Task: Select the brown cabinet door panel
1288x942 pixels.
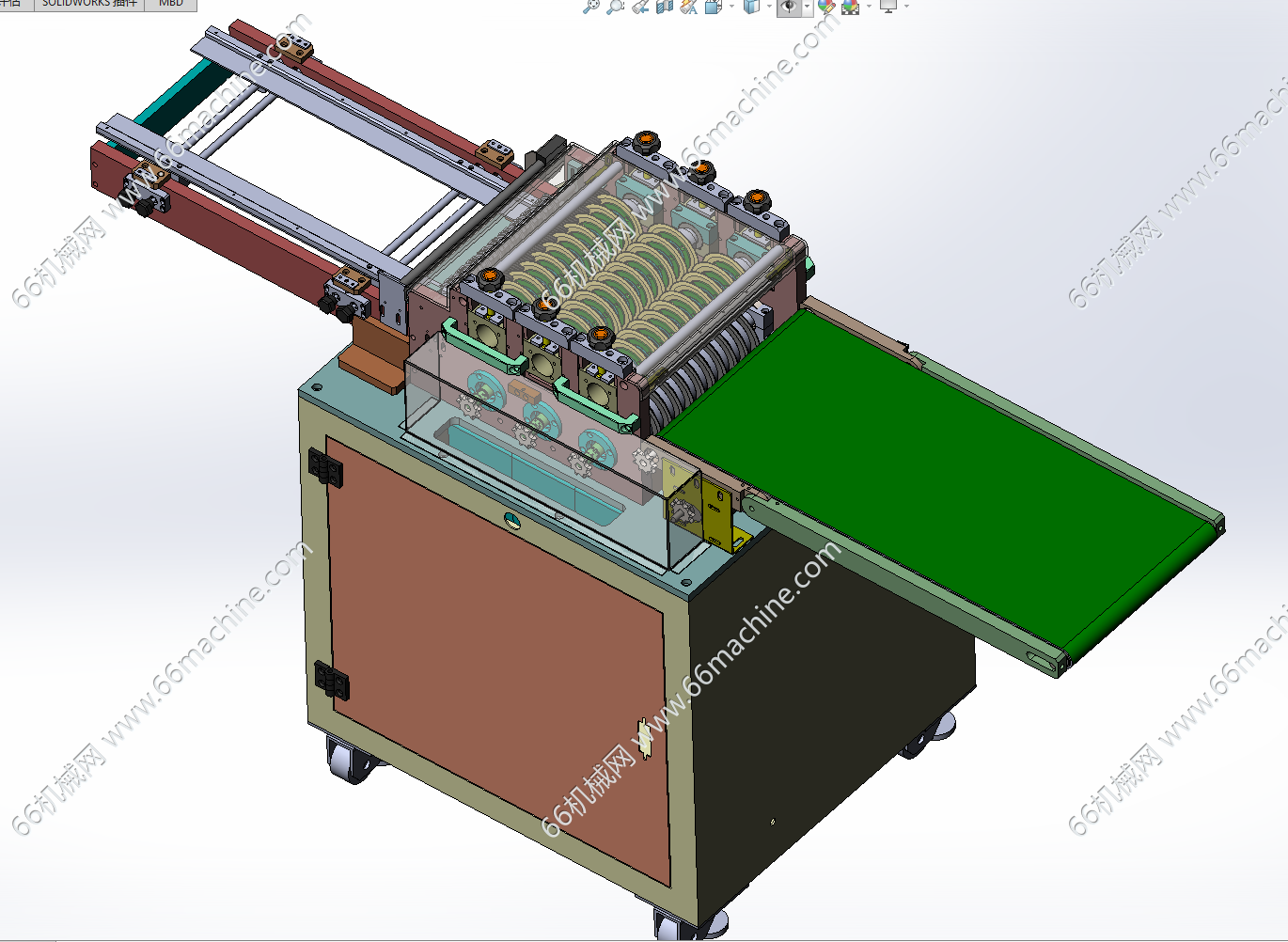Action: click(489, 639)
